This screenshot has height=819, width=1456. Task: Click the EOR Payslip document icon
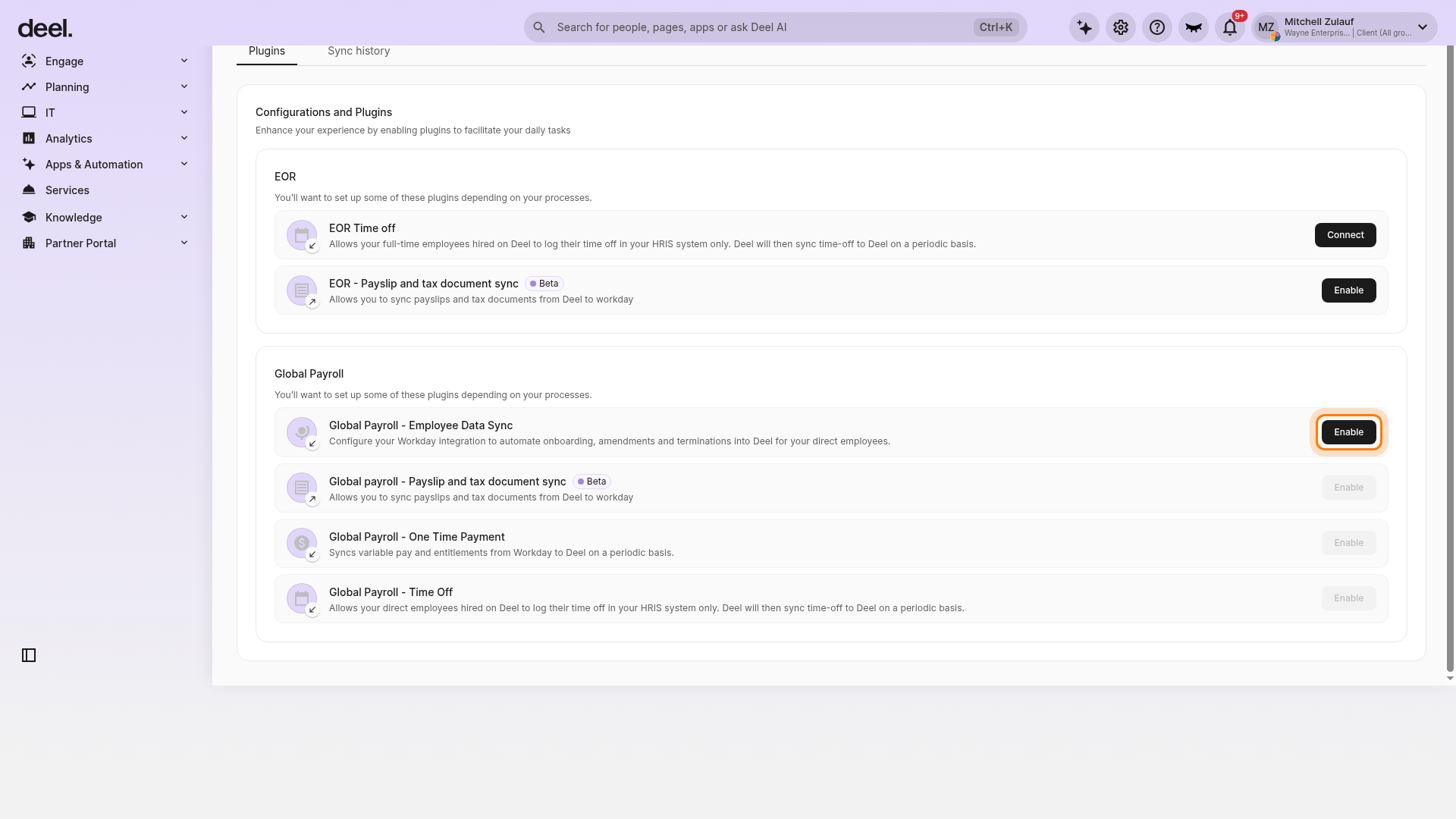point(302,290)
